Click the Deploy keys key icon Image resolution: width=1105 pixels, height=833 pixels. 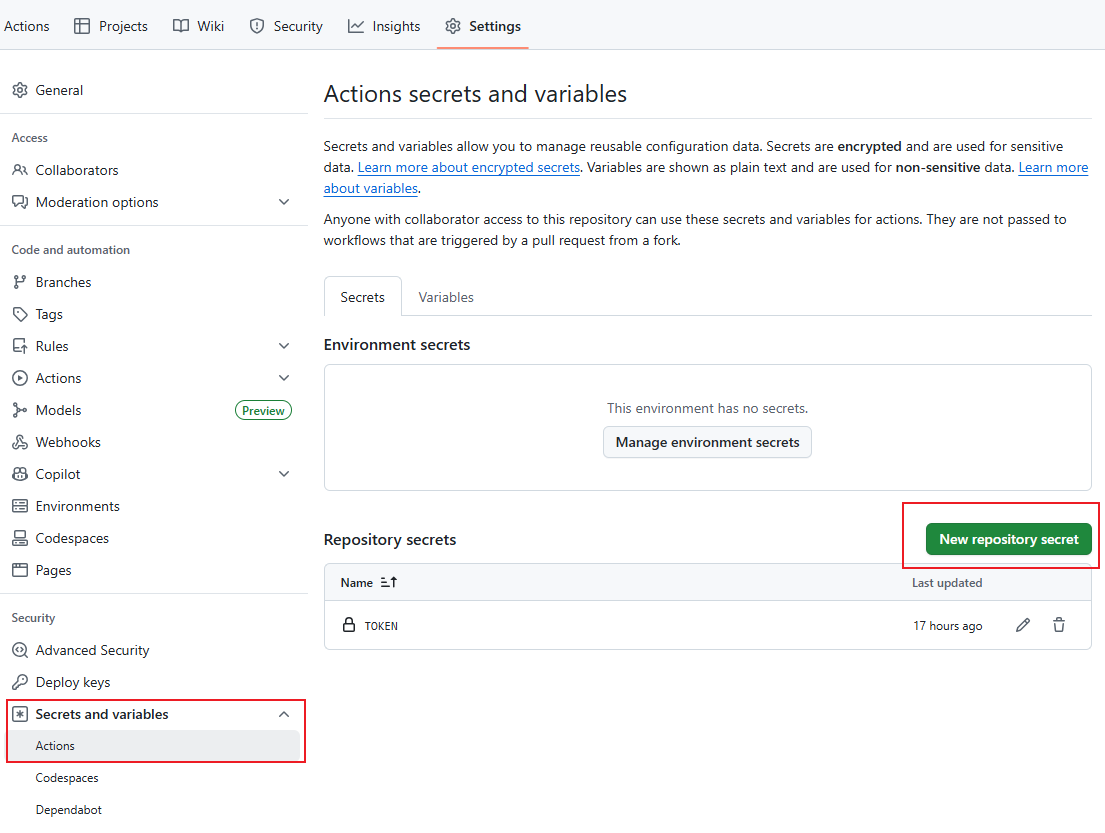point(20,682)
